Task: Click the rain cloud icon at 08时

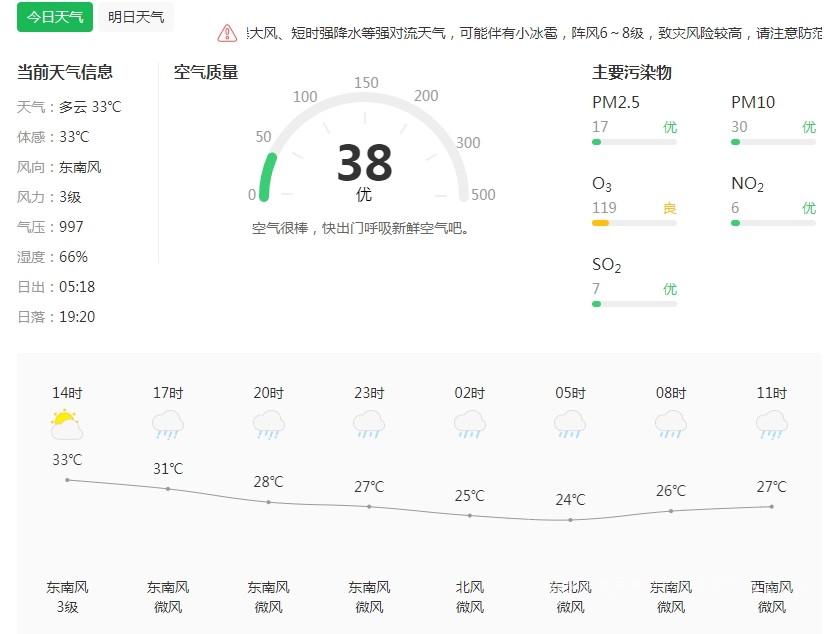Action: click(670, 426)
